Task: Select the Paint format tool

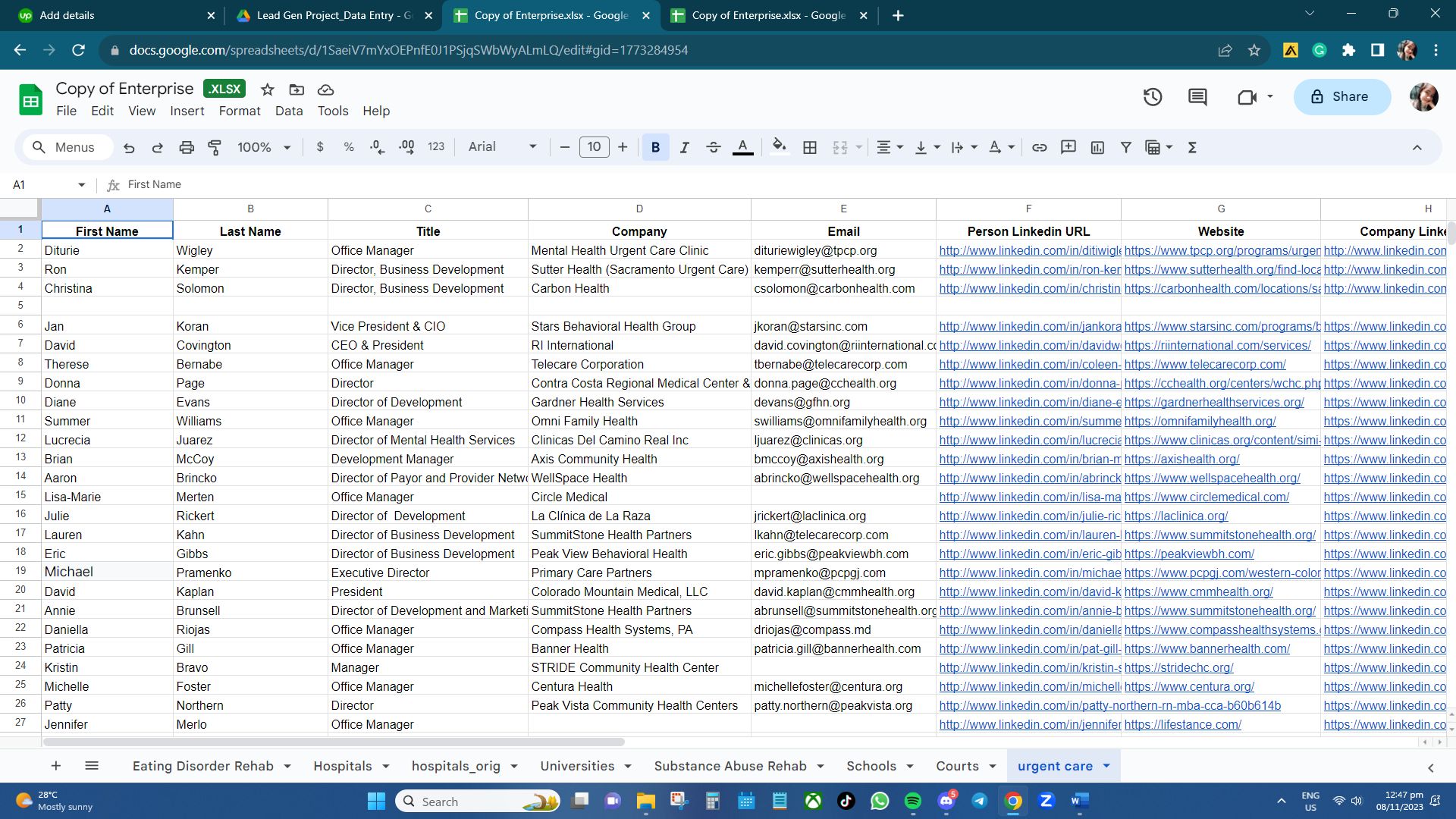Action: (x=215, y=148)
